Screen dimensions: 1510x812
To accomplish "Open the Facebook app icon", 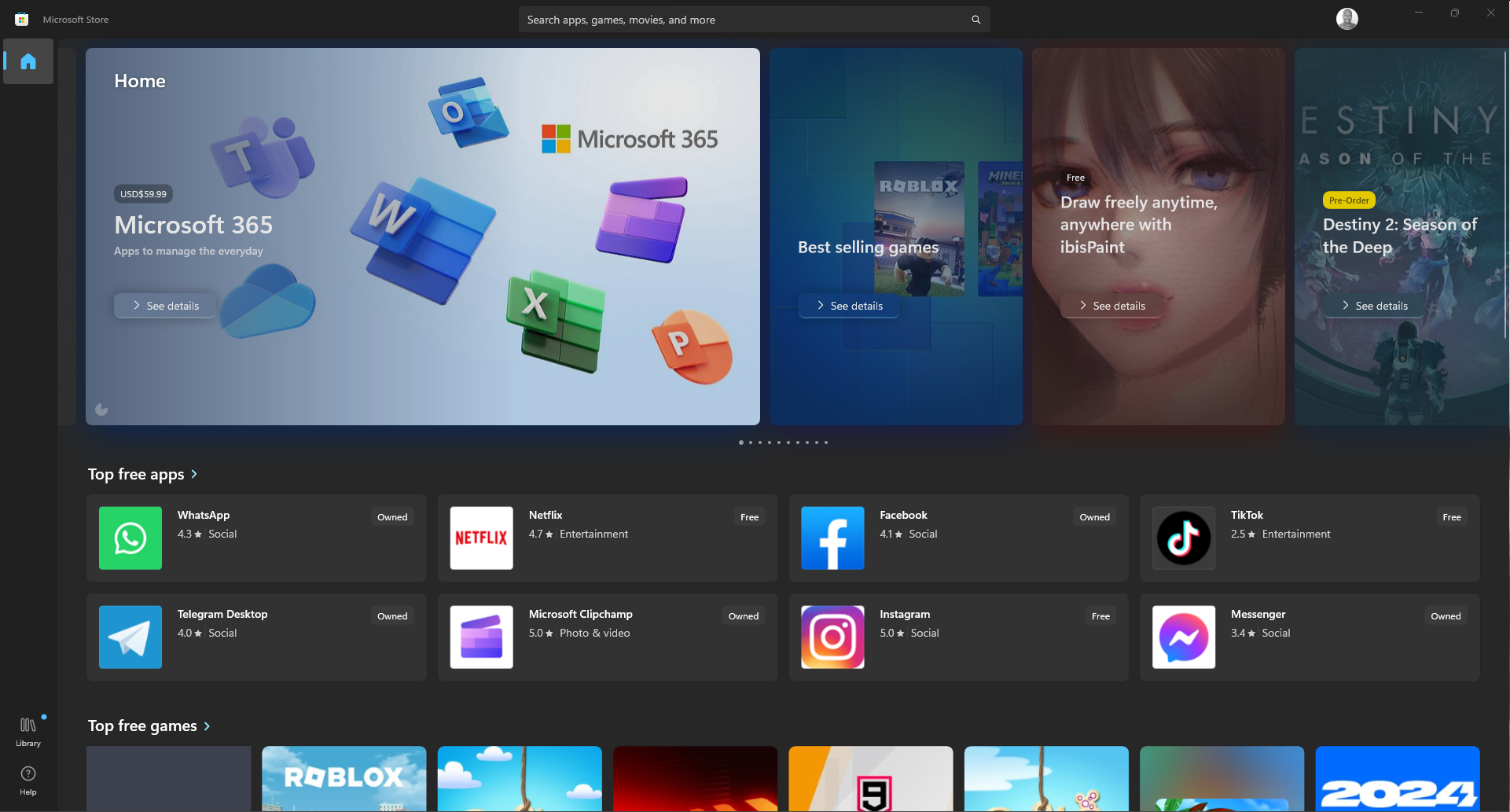I will (832, 538).
